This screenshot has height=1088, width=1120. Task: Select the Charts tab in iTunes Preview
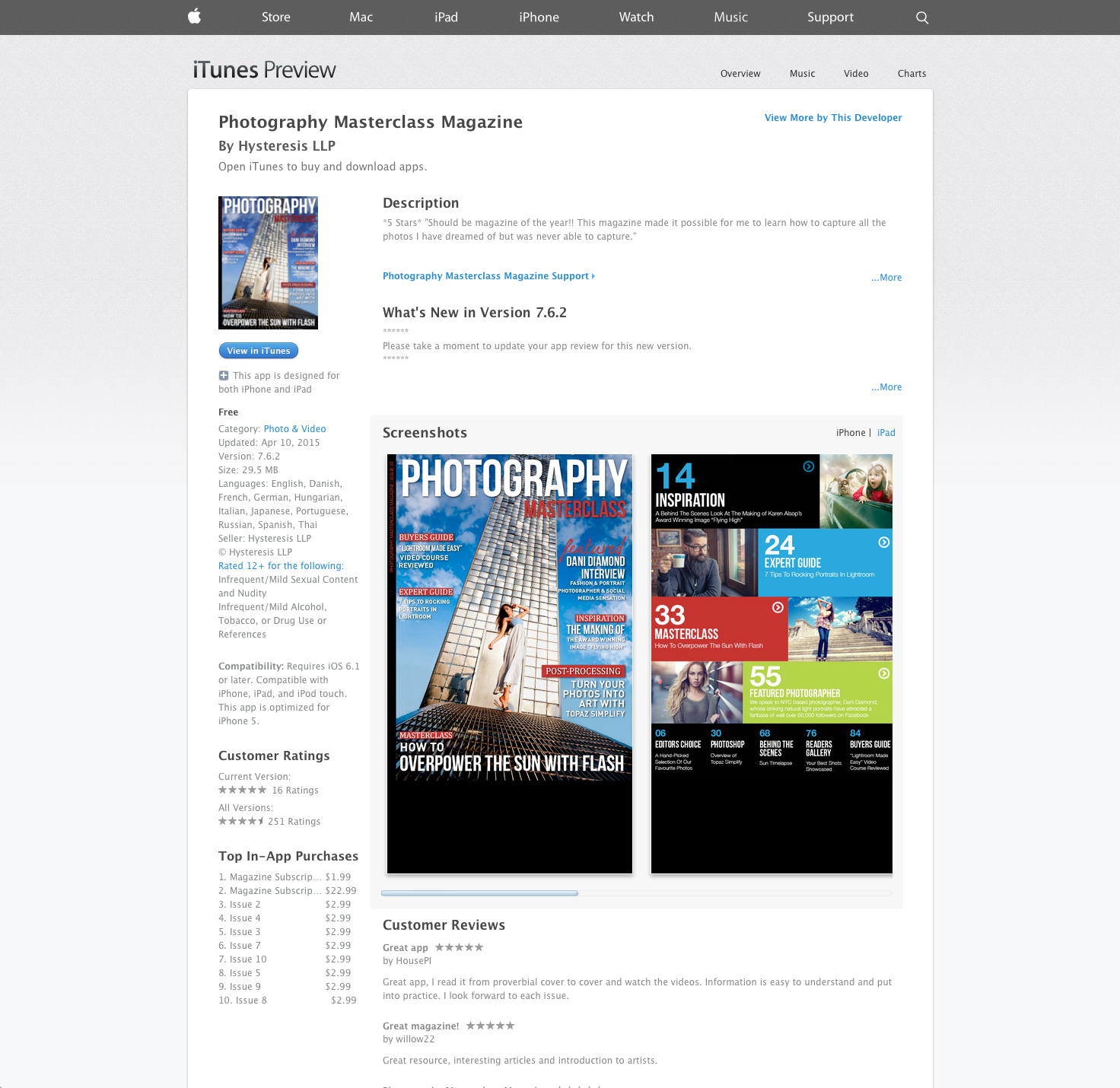pyautogui.click(x=912, y=74)
